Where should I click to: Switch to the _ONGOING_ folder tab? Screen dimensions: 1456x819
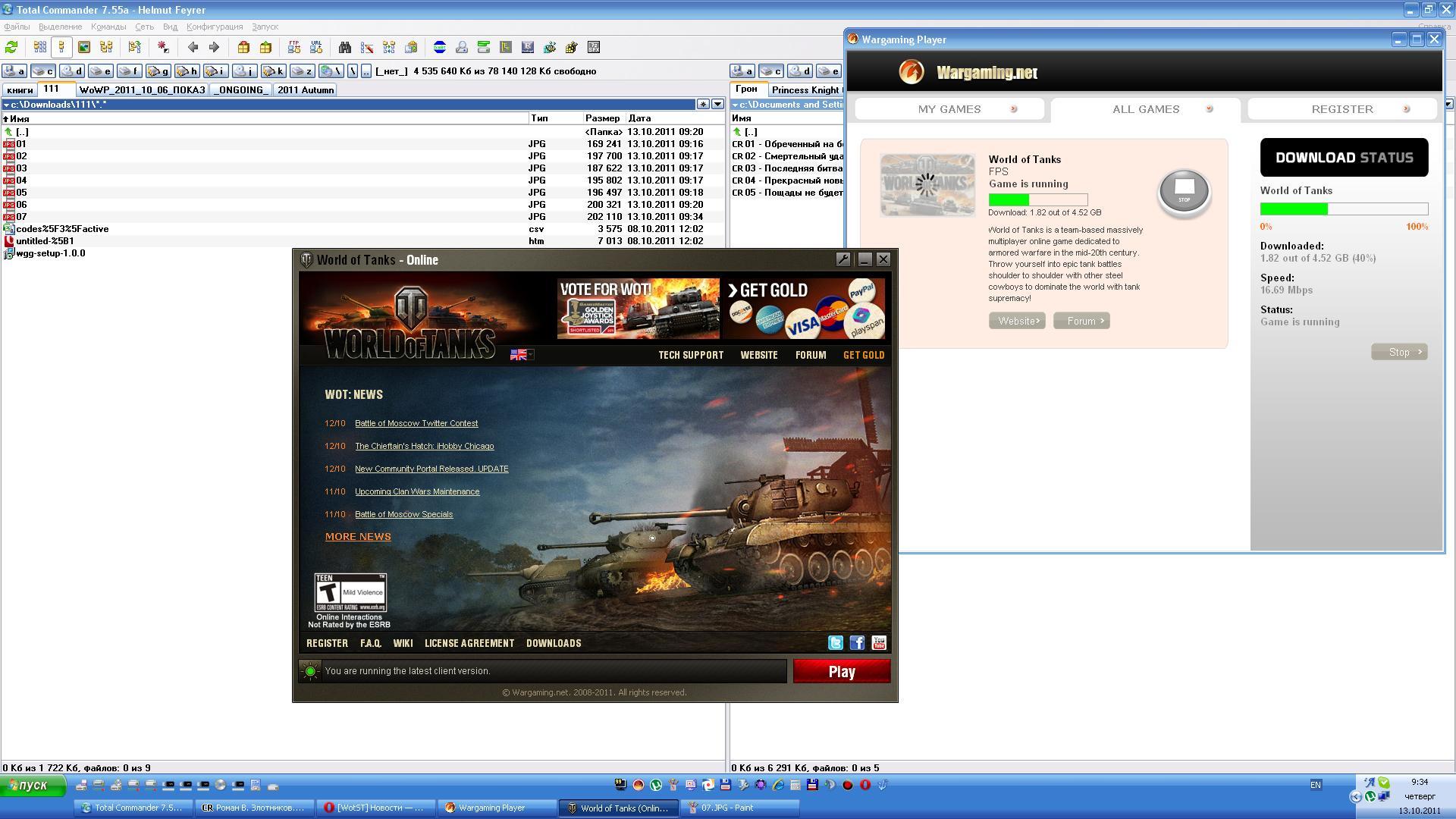coord(240,89)
